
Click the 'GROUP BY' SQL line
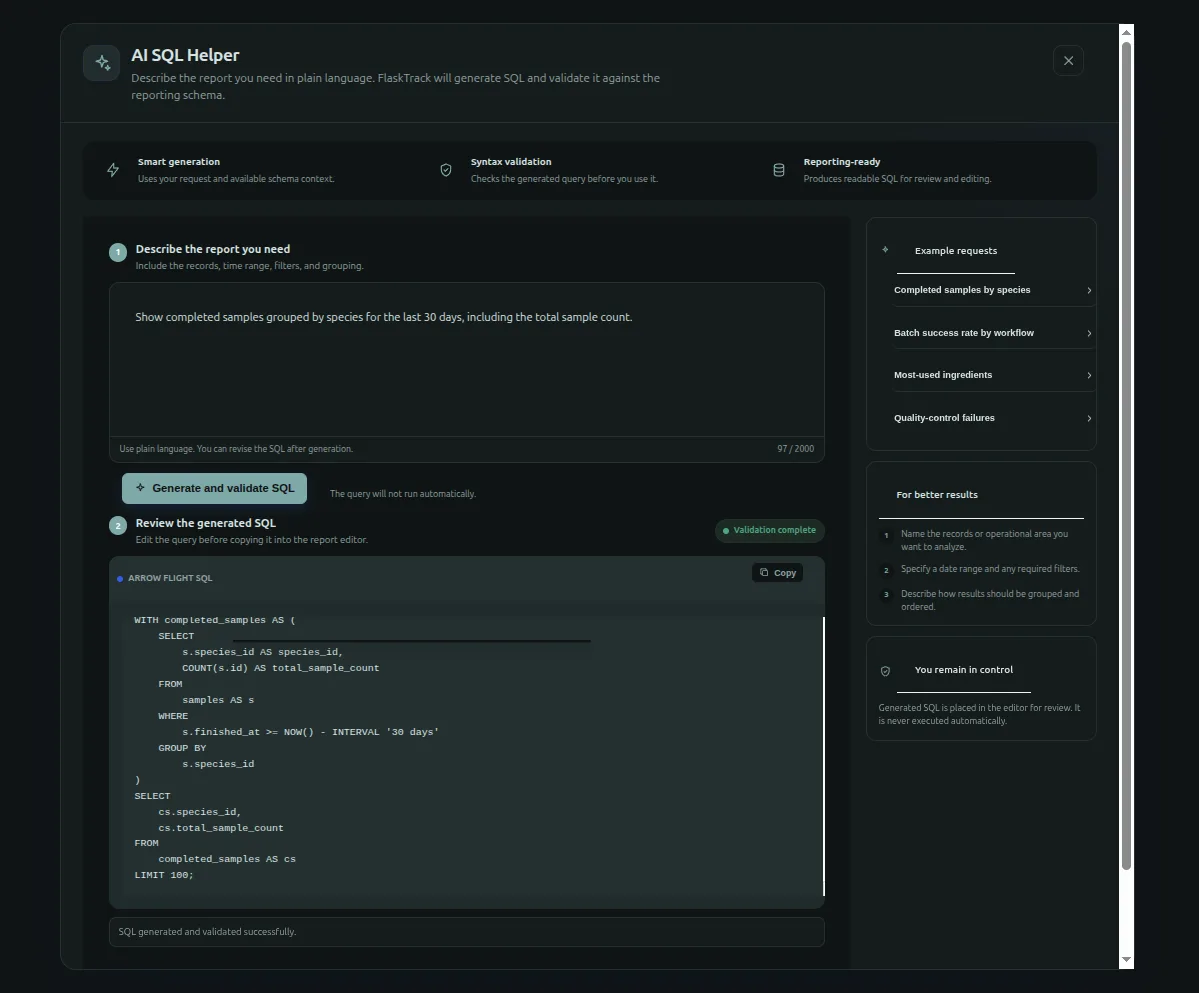pyautogui.click(x=182, y=748)
